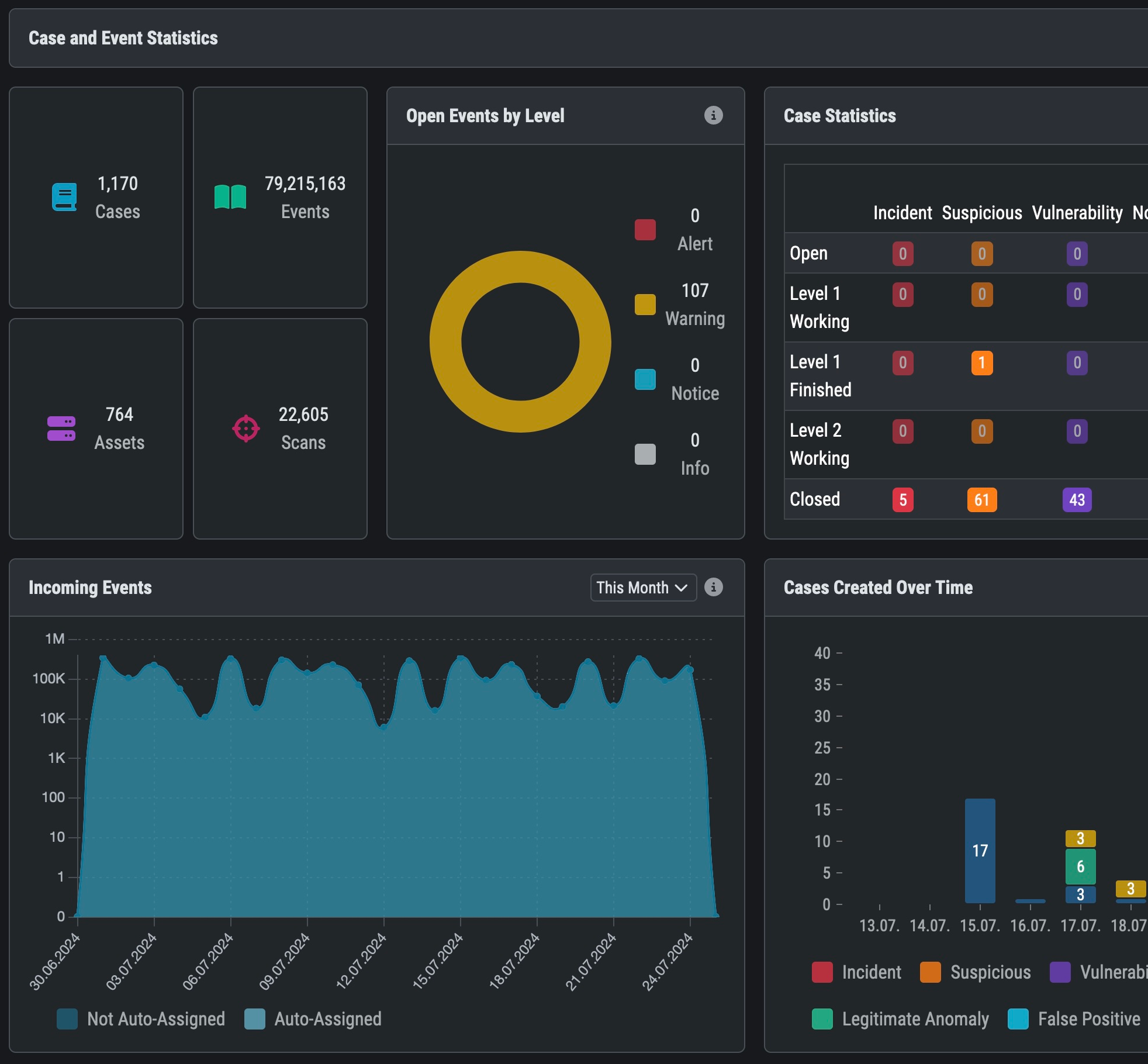Viewport: 1148px width, 1064px height.
Task: Click Closed Vulnerability count badge 43
Action: click(x=1077, y=500)
